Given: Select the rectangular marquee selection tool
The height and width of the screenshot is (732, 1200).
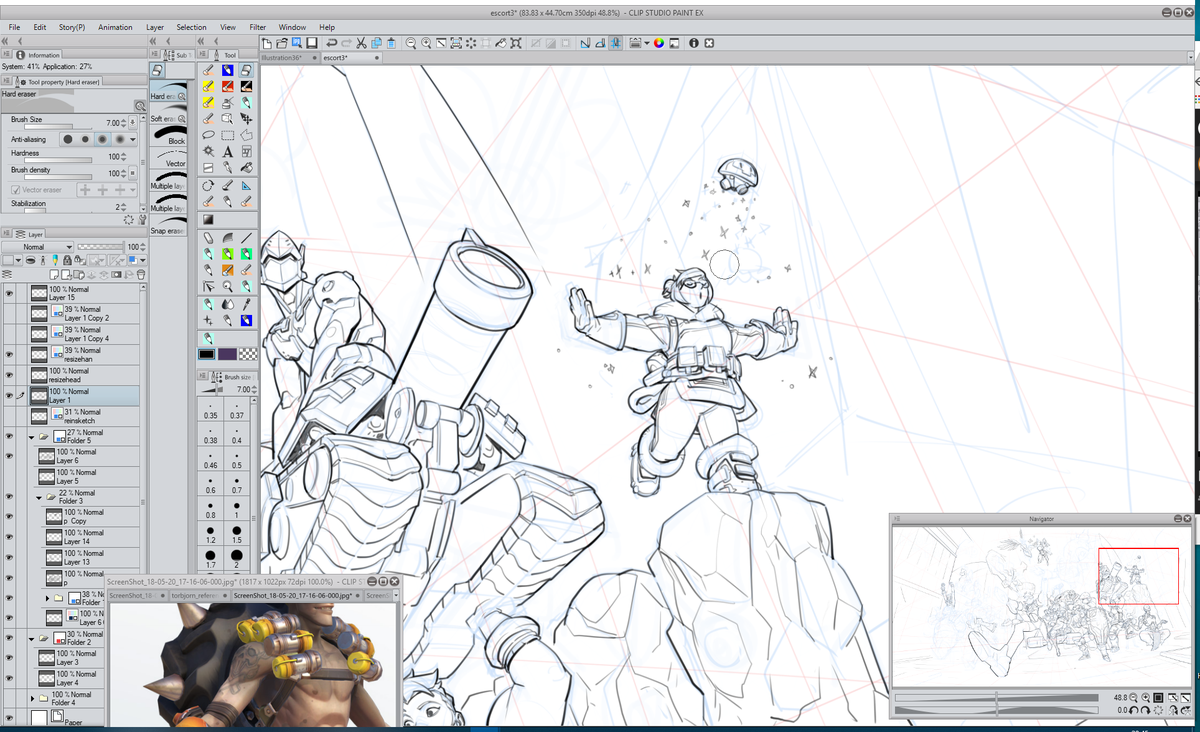Looking at the screenshot, I should point(227,135).
